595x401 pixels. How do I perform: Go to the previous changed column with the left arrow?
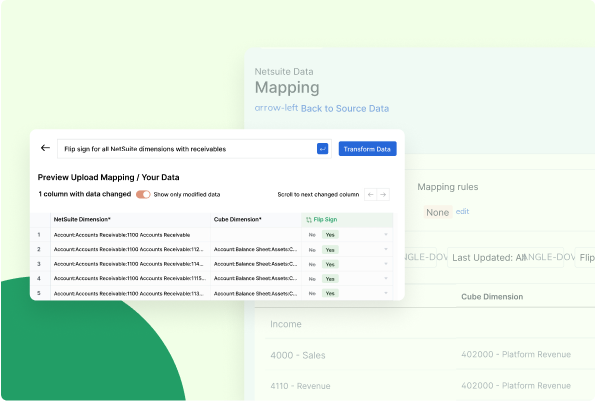[370, 195]
